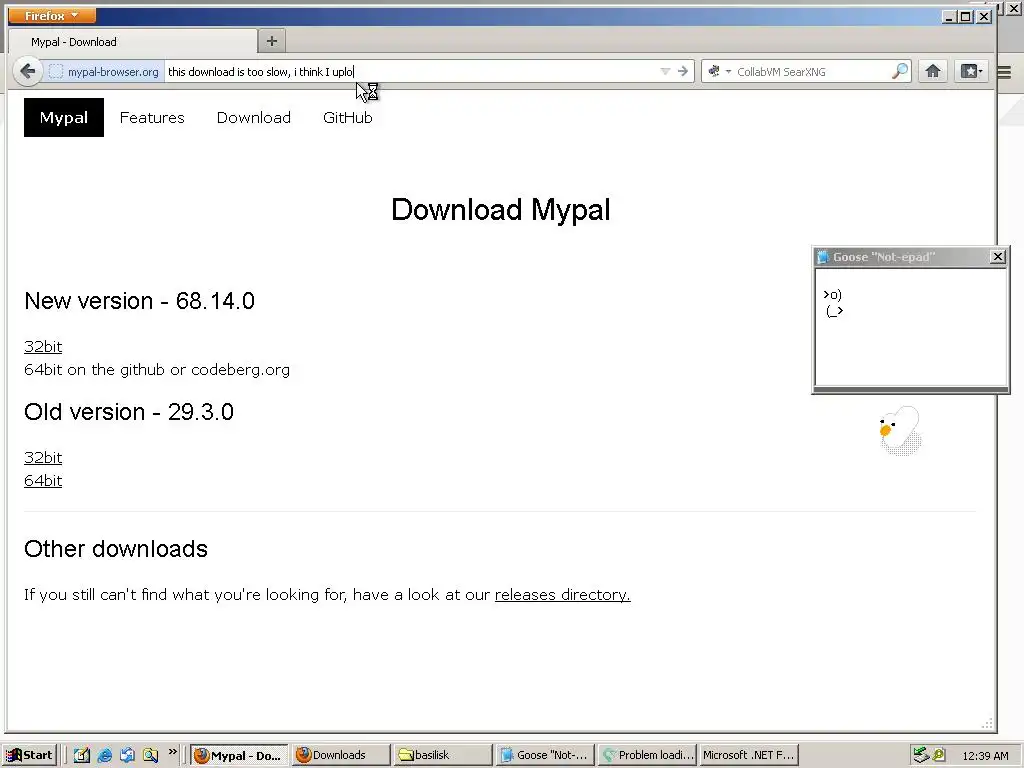Viewport: 1024px width, 768px height.
Task: Close the Goose Not-epad window
Action: point(997,257)
